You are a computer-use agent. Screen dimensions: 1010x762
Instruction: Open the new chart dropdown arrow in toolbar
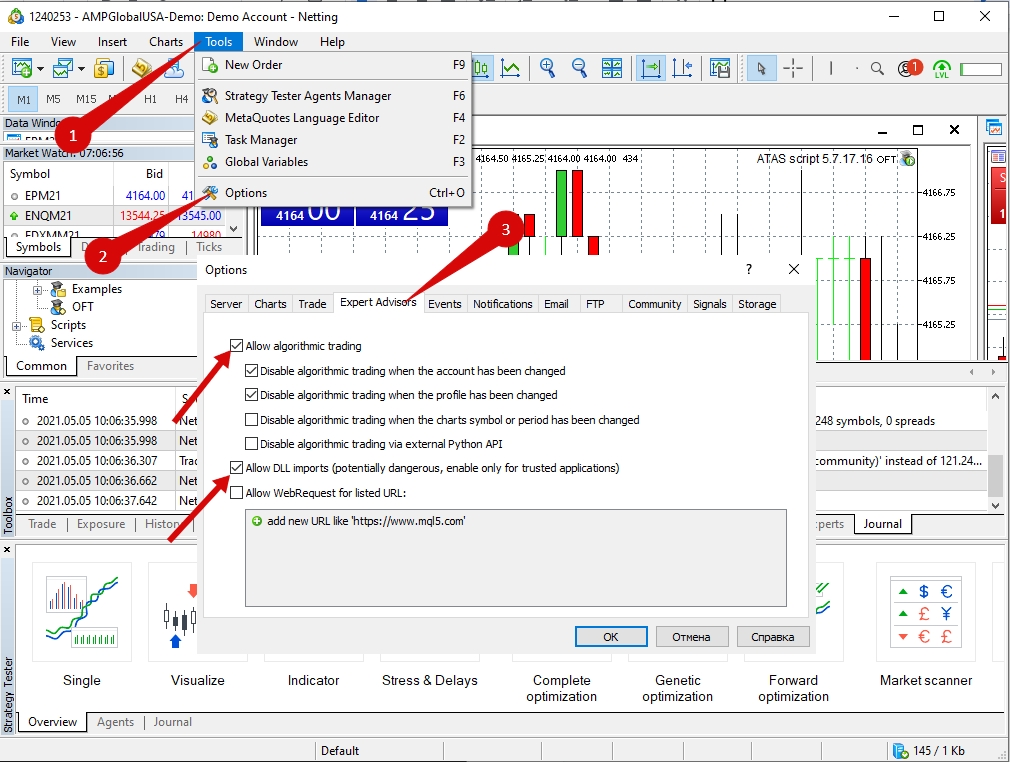pyautogui.click(x=40, y=69)
